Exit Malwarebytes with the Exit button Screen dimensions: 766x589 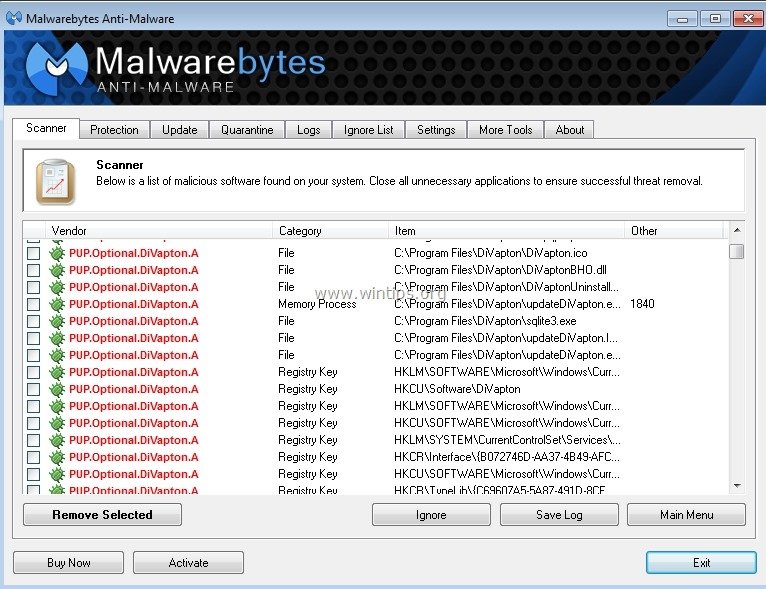(702, 563)
